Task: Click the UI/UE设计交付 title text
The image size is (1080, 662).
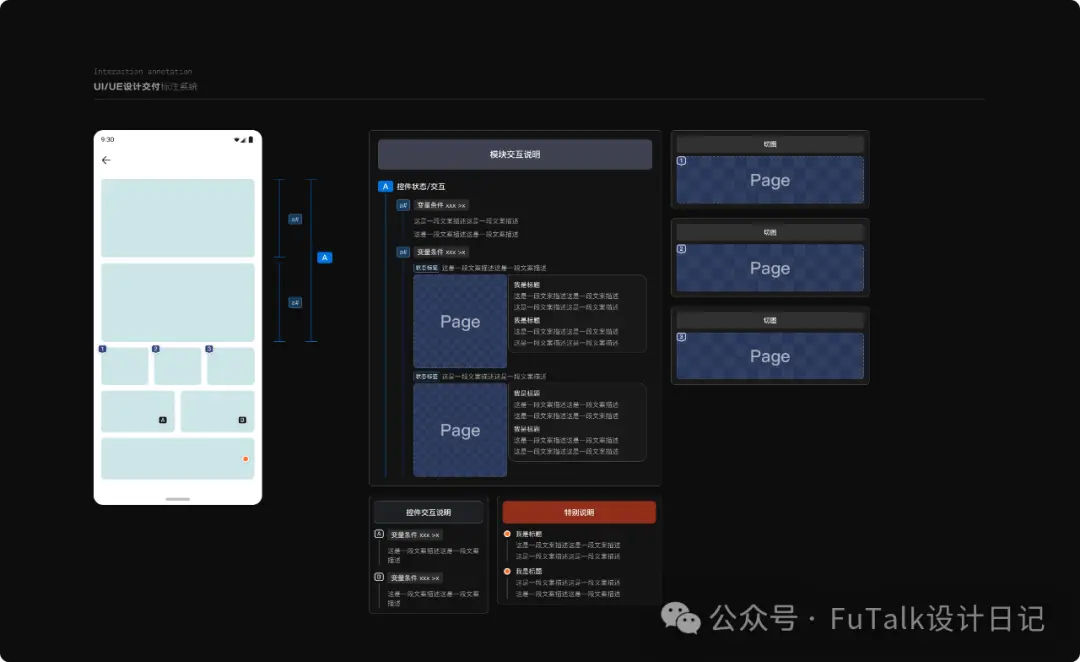Action: (x=127, y=87)
